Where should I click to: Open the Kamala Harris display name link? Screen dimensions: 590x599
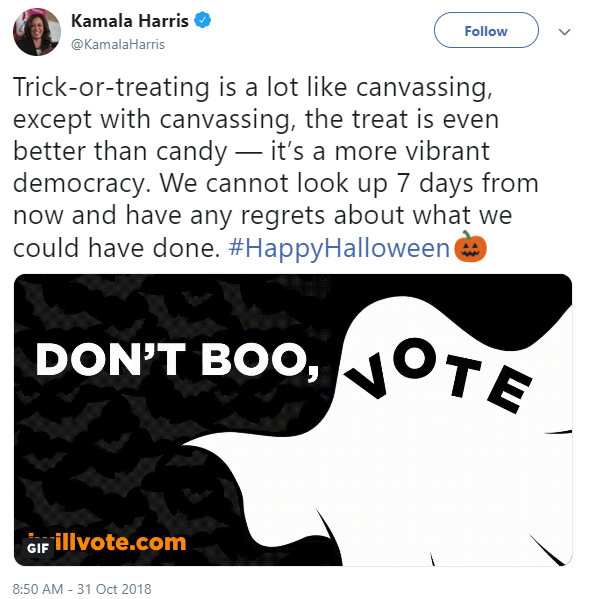pos(130,21)
